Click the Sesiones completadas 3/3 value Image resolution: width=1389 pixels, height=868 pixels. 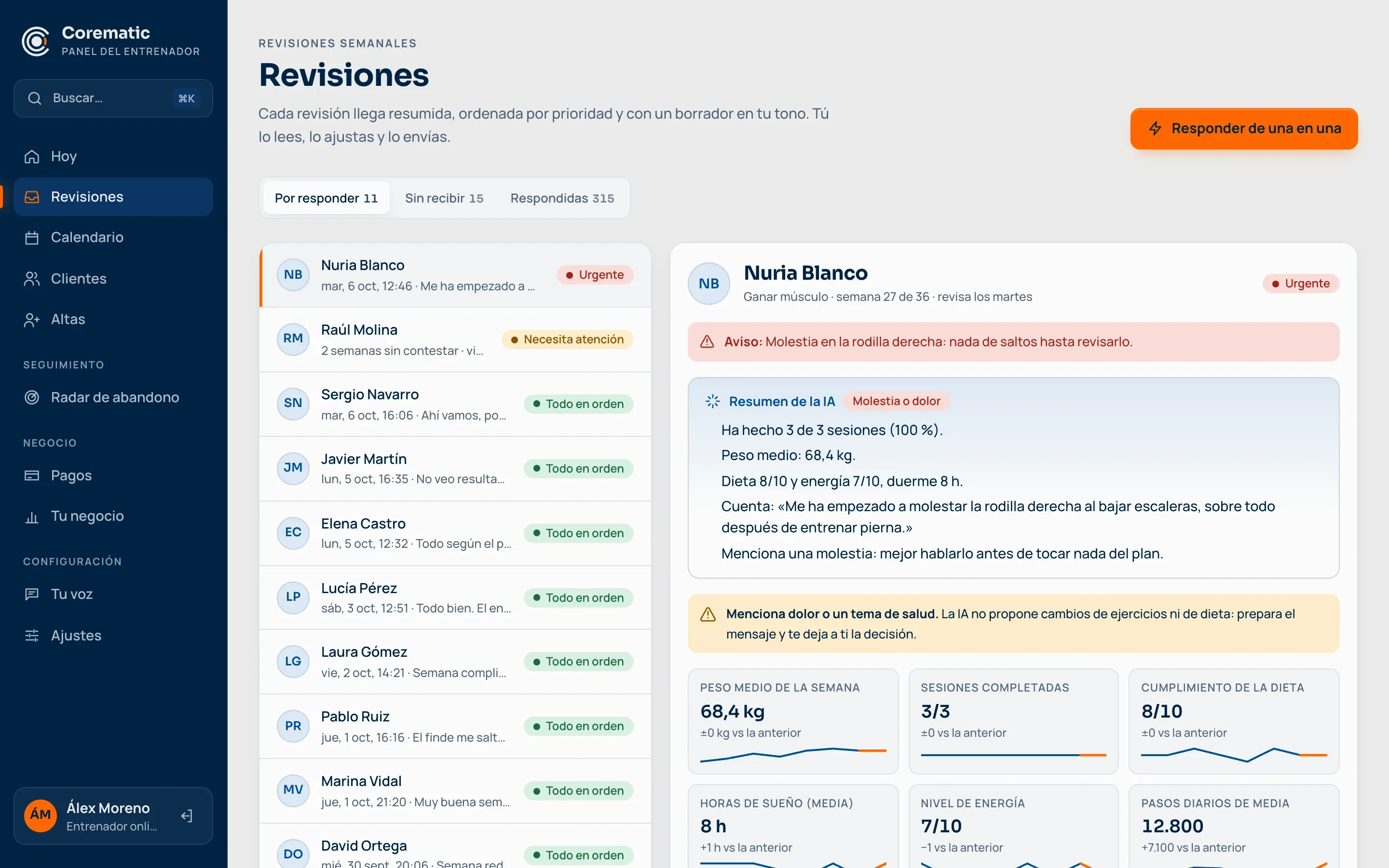coord(935,711)
